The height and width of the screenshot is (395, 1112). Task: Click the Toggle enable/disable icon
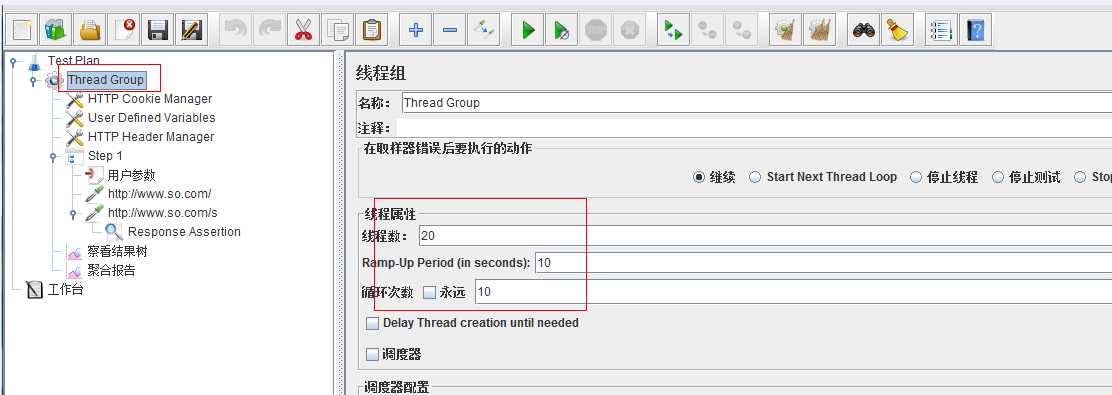484,30
